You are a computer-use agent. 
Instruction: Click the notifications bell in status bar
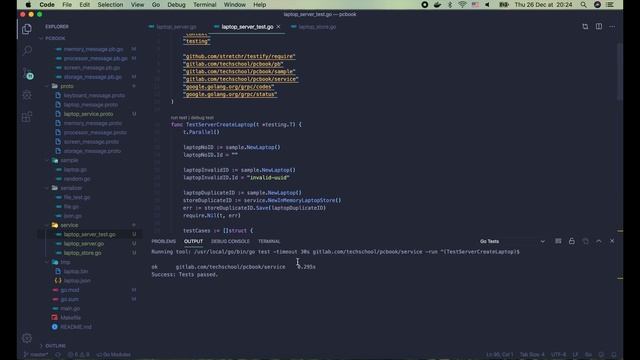613,355
